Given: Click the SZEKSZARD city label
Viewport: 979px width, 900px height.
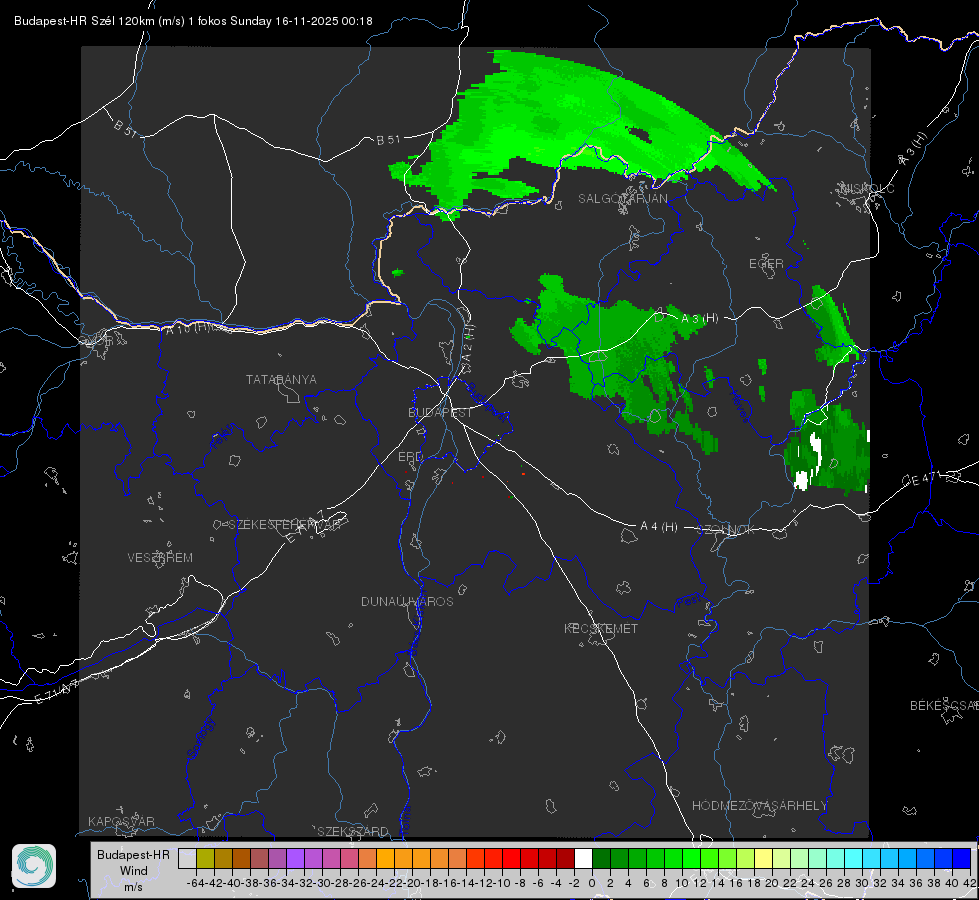Looking at the screenshot, I should (x=353, y=831).
